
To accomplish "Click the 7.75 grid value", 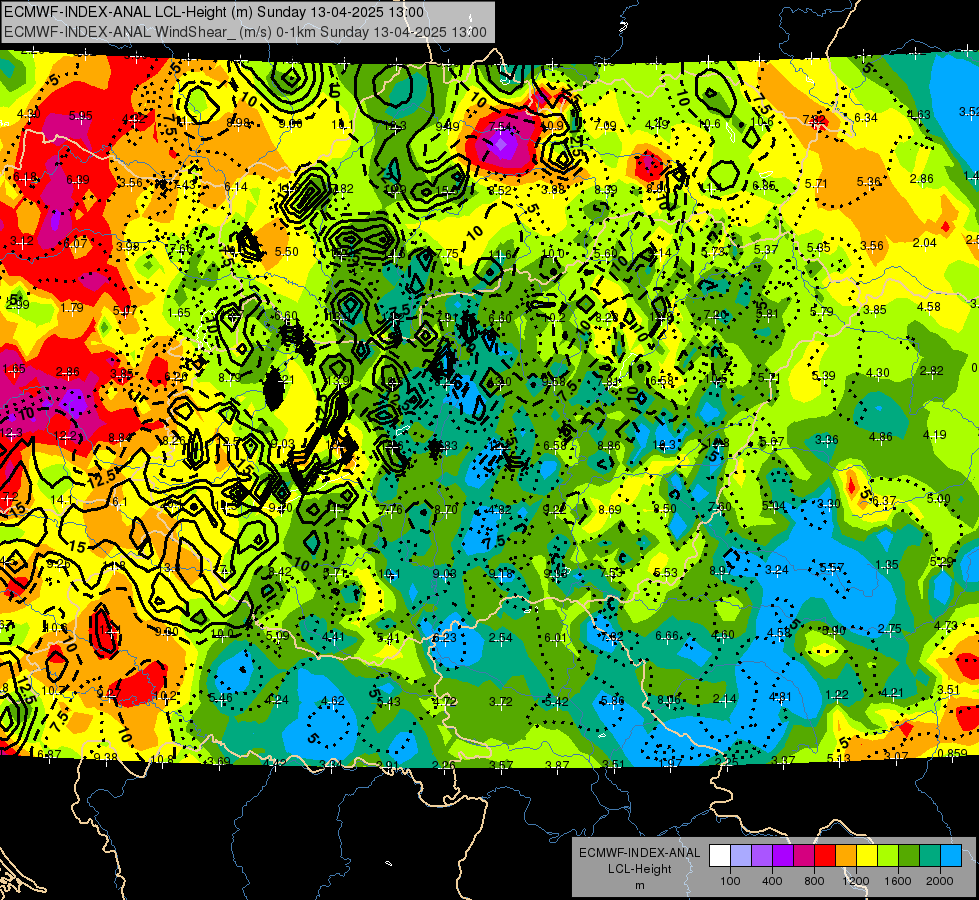I will [447, 253].
